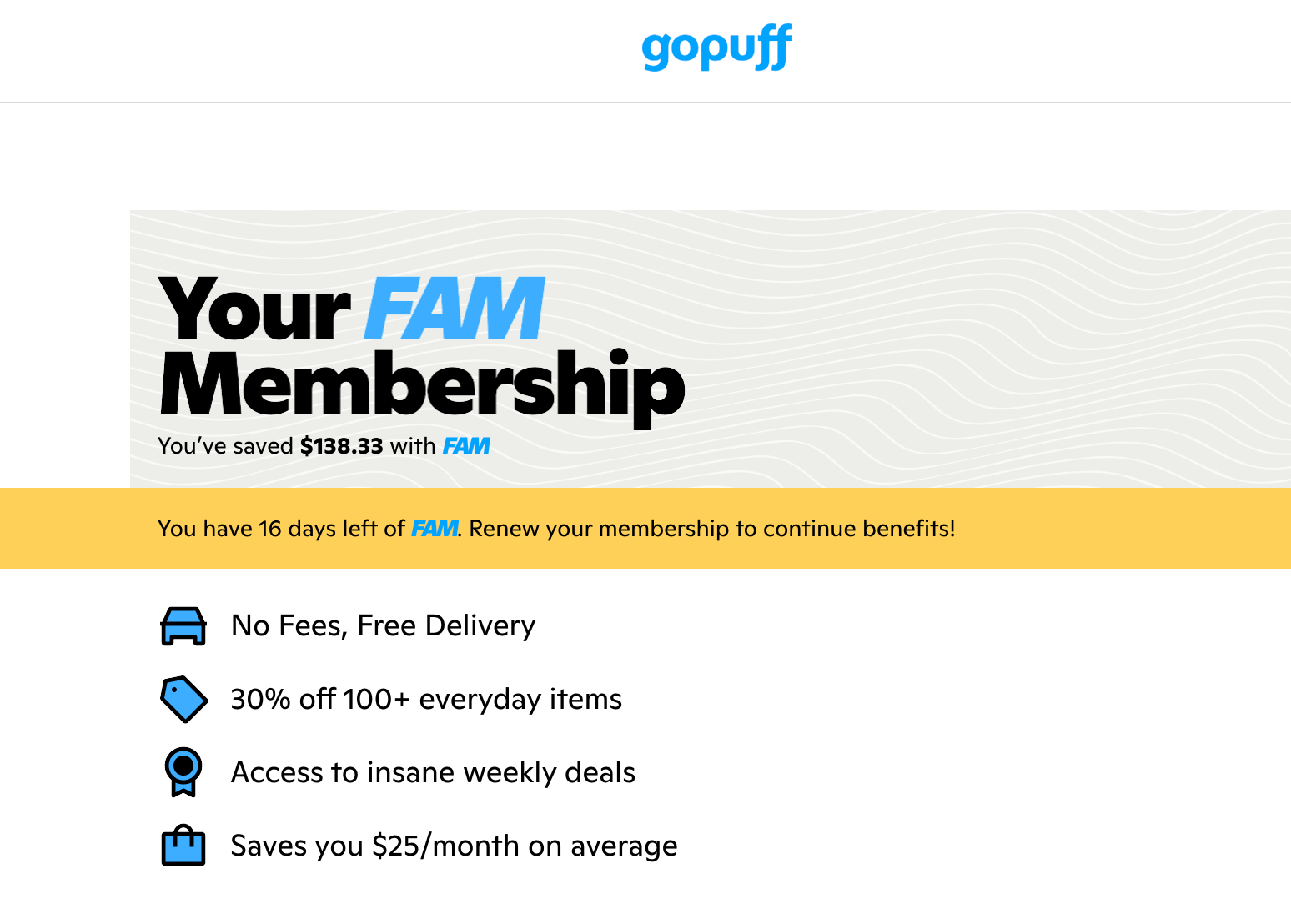Image resolution: width=1291 pixels, height=924 pixels.
Task: Click the You've saved text
Action: coord(225,446)
